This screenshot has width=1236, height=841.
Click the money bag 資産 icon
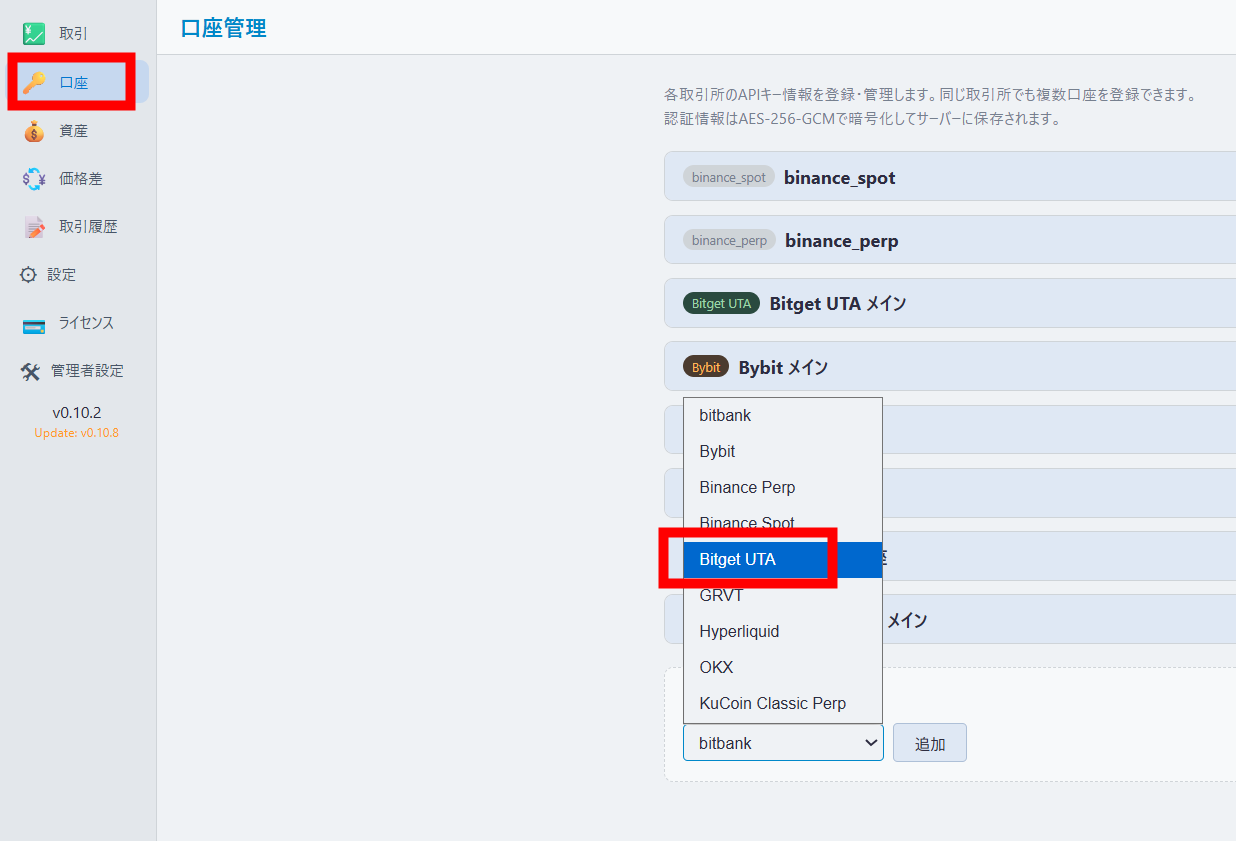click(x=34, y=131)
